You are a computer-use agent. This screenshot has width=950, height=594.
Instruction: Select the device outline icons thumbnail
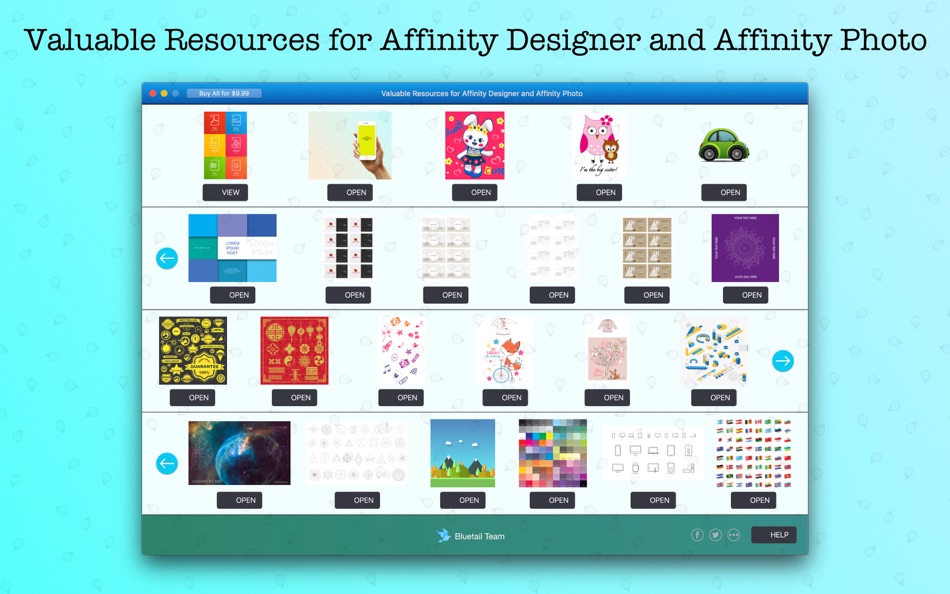click(653, 453)
